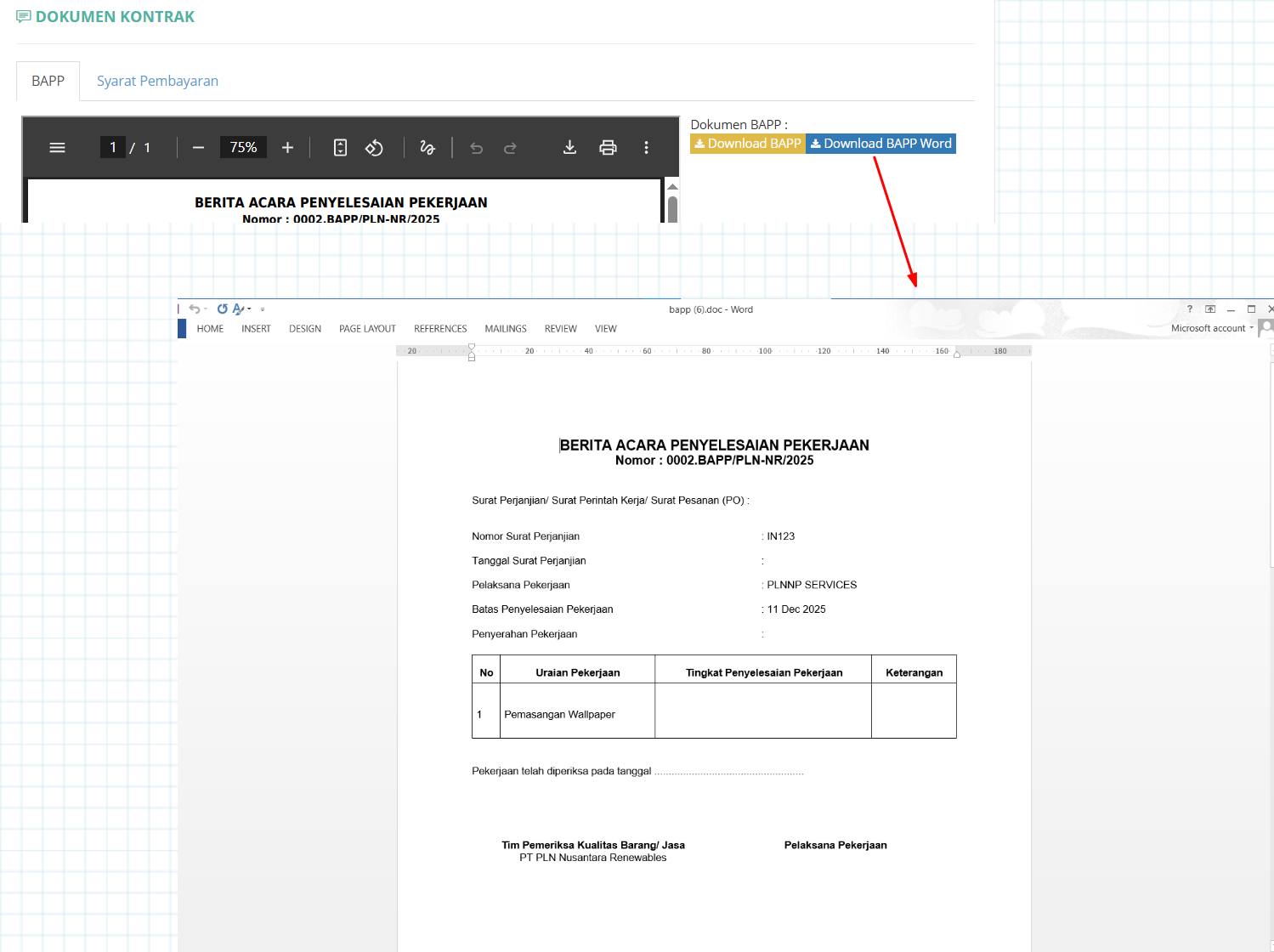The image size is (1274, 952).
Task: Minimize the Word window
Action: pyautogui.click(x=1231, y=309)
